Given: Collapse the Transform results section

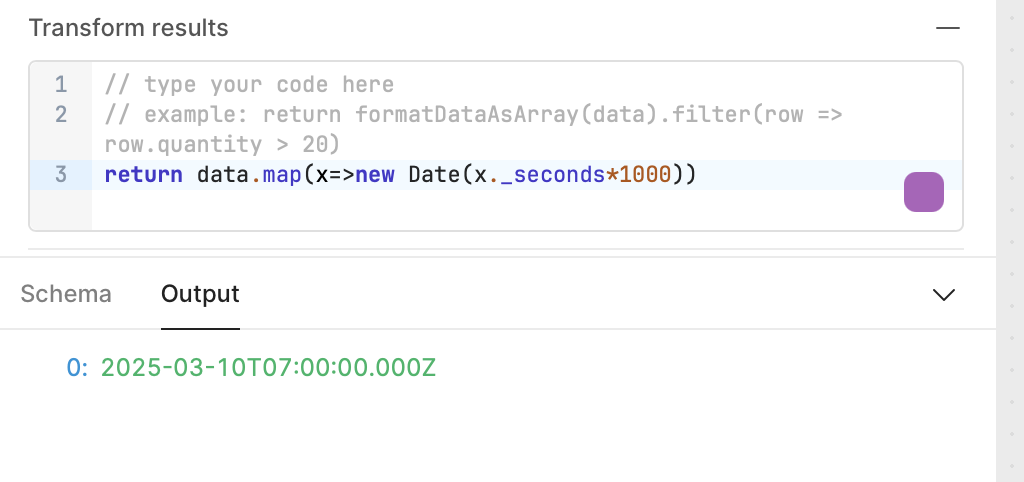Looking at the screenshot, I should click(x=948, y=28).
